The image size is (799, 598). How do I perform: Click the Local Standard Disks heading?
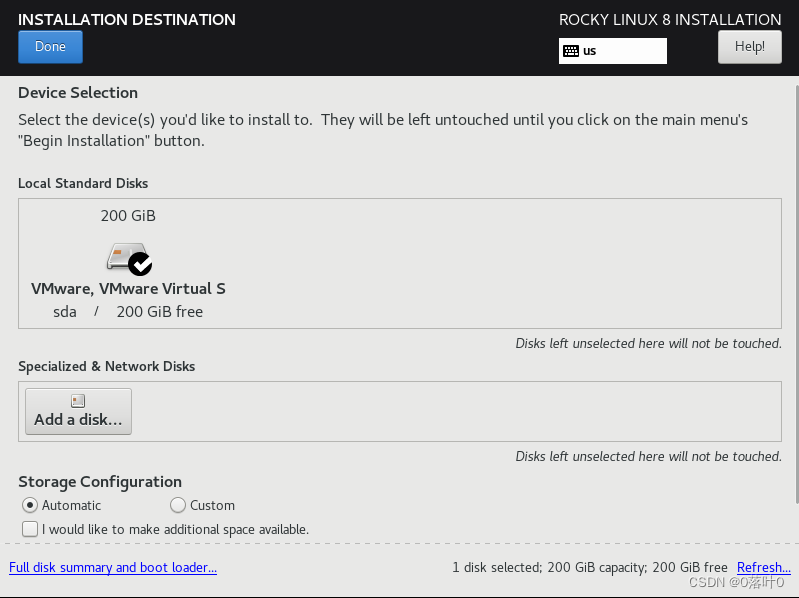pyautogui.click(x=83, y=183)
